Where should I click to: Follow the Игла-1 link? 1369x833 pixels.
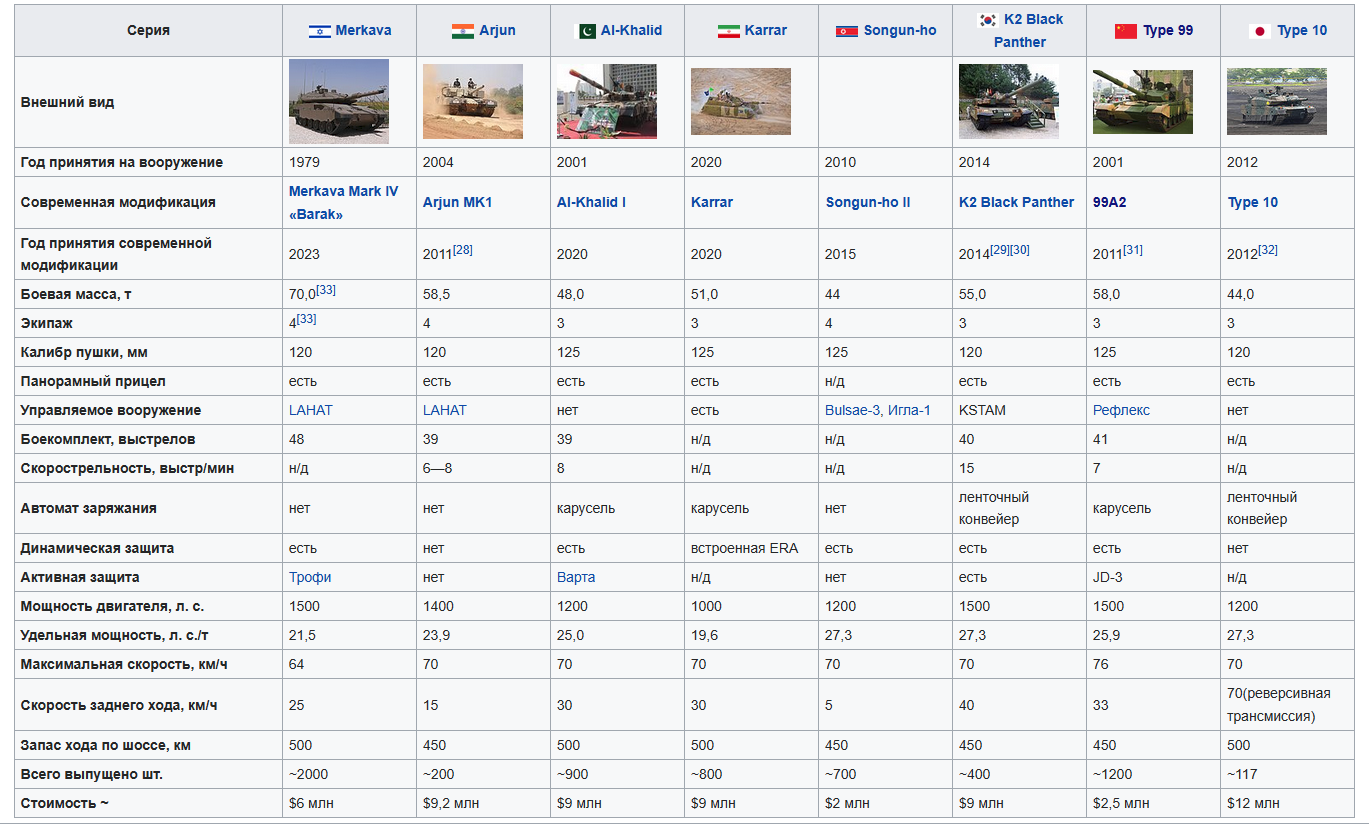[910, 410]
